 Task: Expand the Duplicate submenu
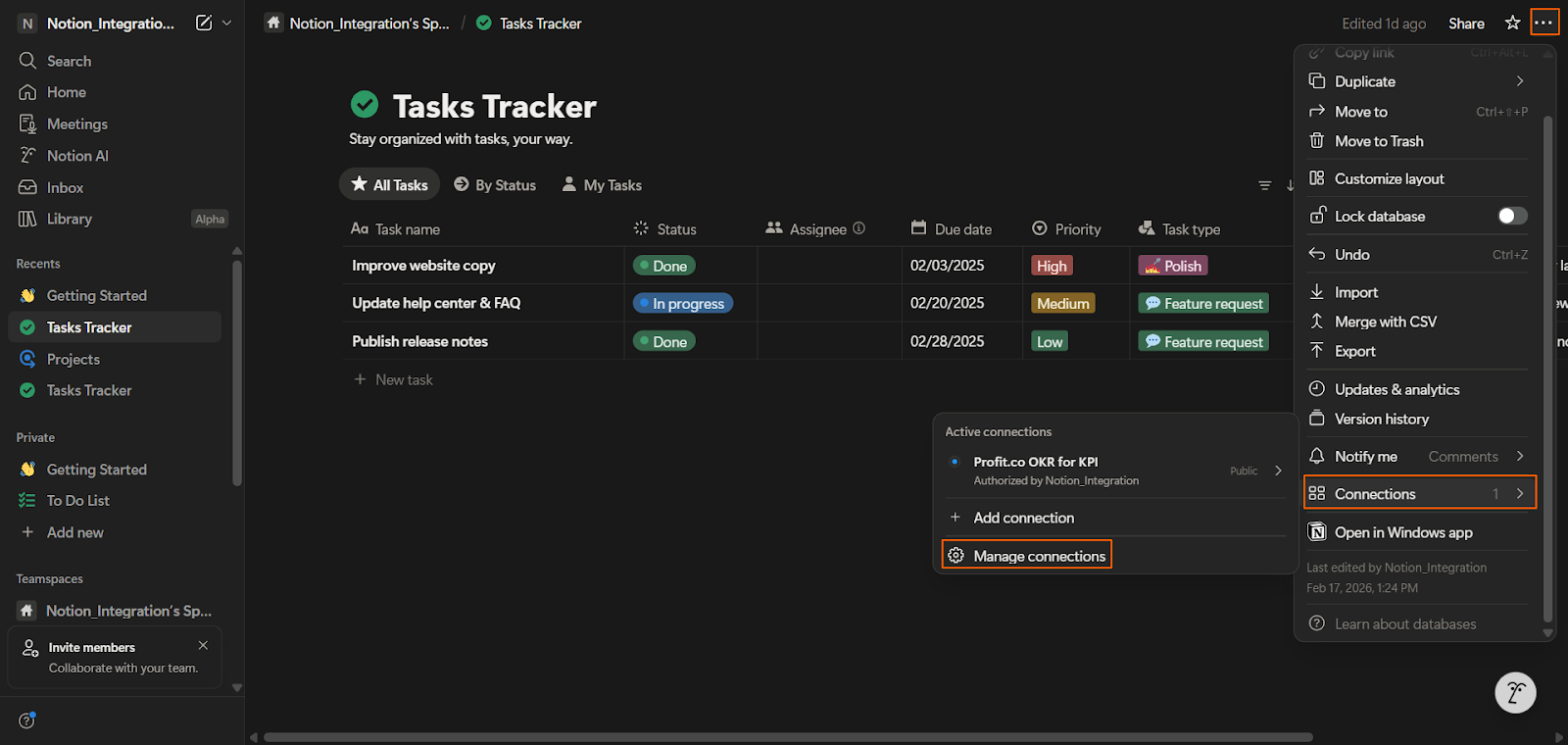[1520, 81]
